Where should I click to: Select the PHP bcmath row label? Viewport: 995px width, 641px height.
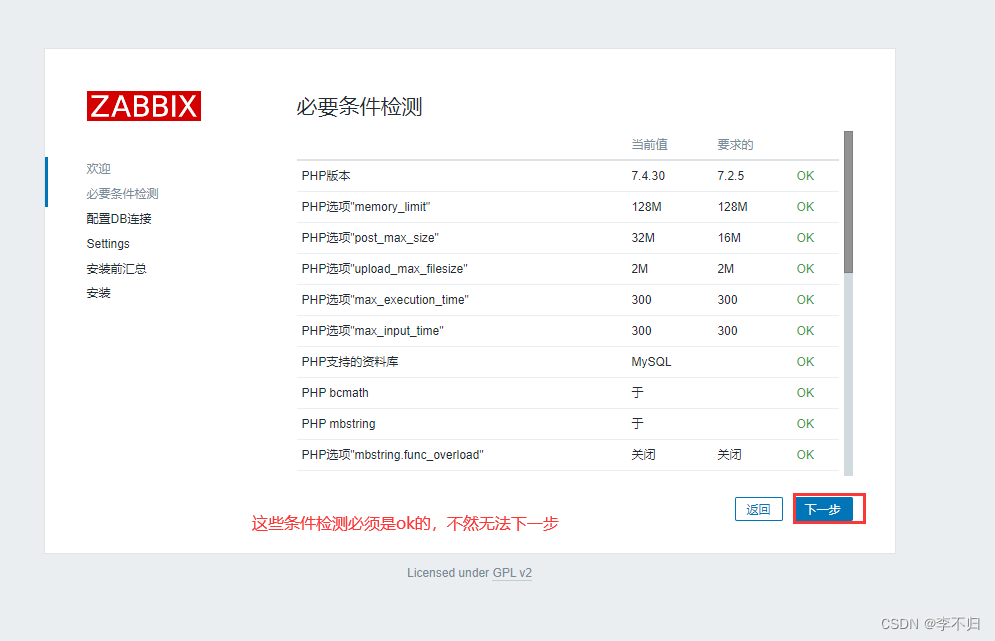(335, 393)
